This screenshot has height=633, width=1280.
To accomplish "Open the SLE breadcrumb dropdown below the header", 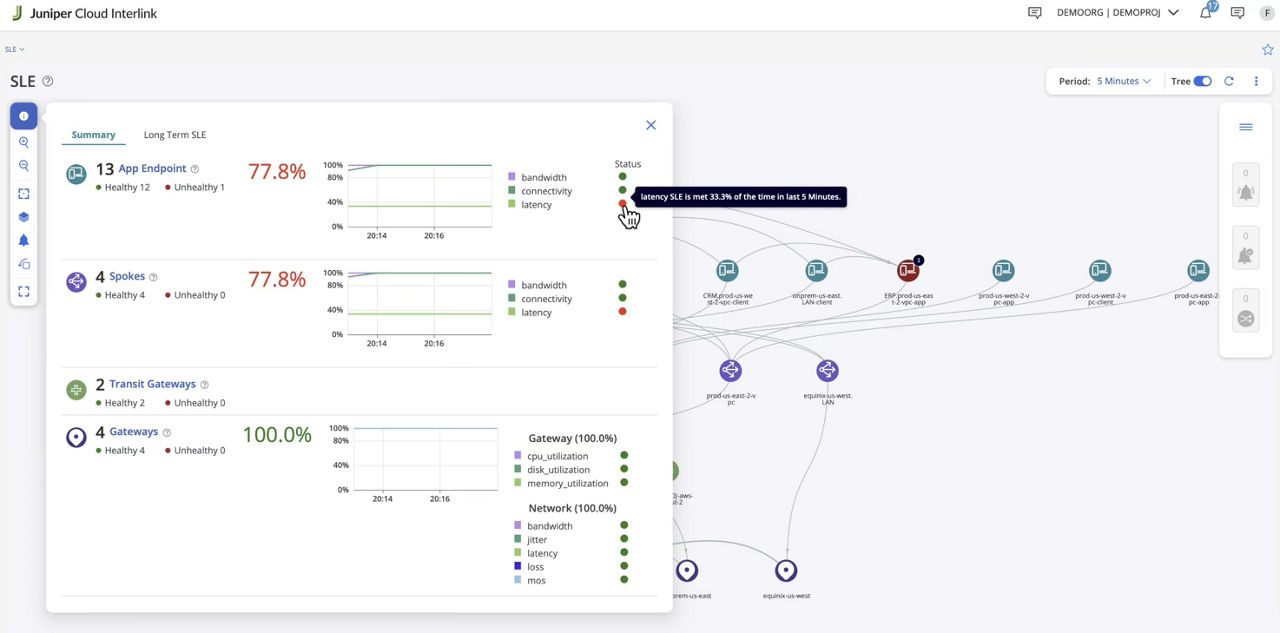I will (14, 48).
